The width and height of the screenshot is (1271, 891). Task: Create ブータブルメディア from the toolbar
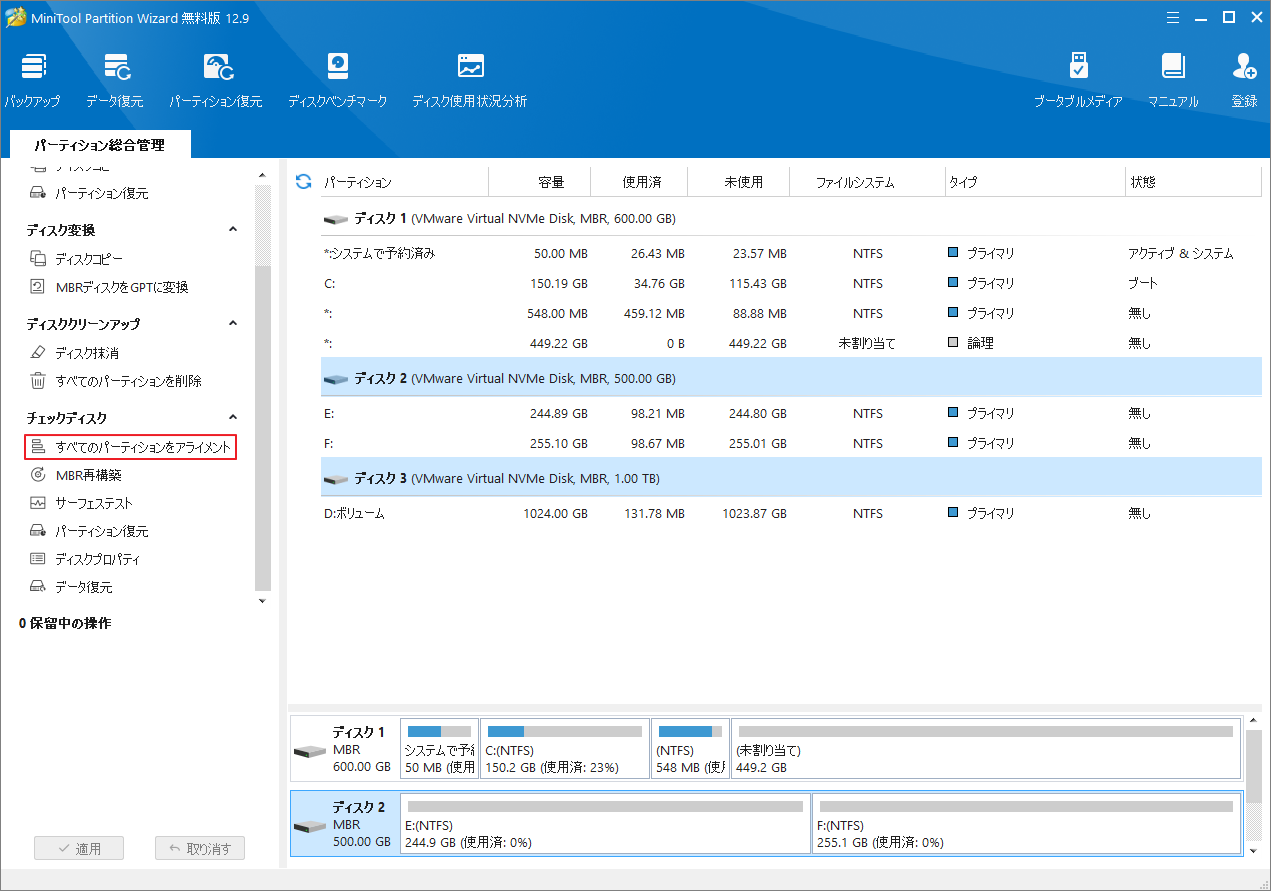(1078, 80)
